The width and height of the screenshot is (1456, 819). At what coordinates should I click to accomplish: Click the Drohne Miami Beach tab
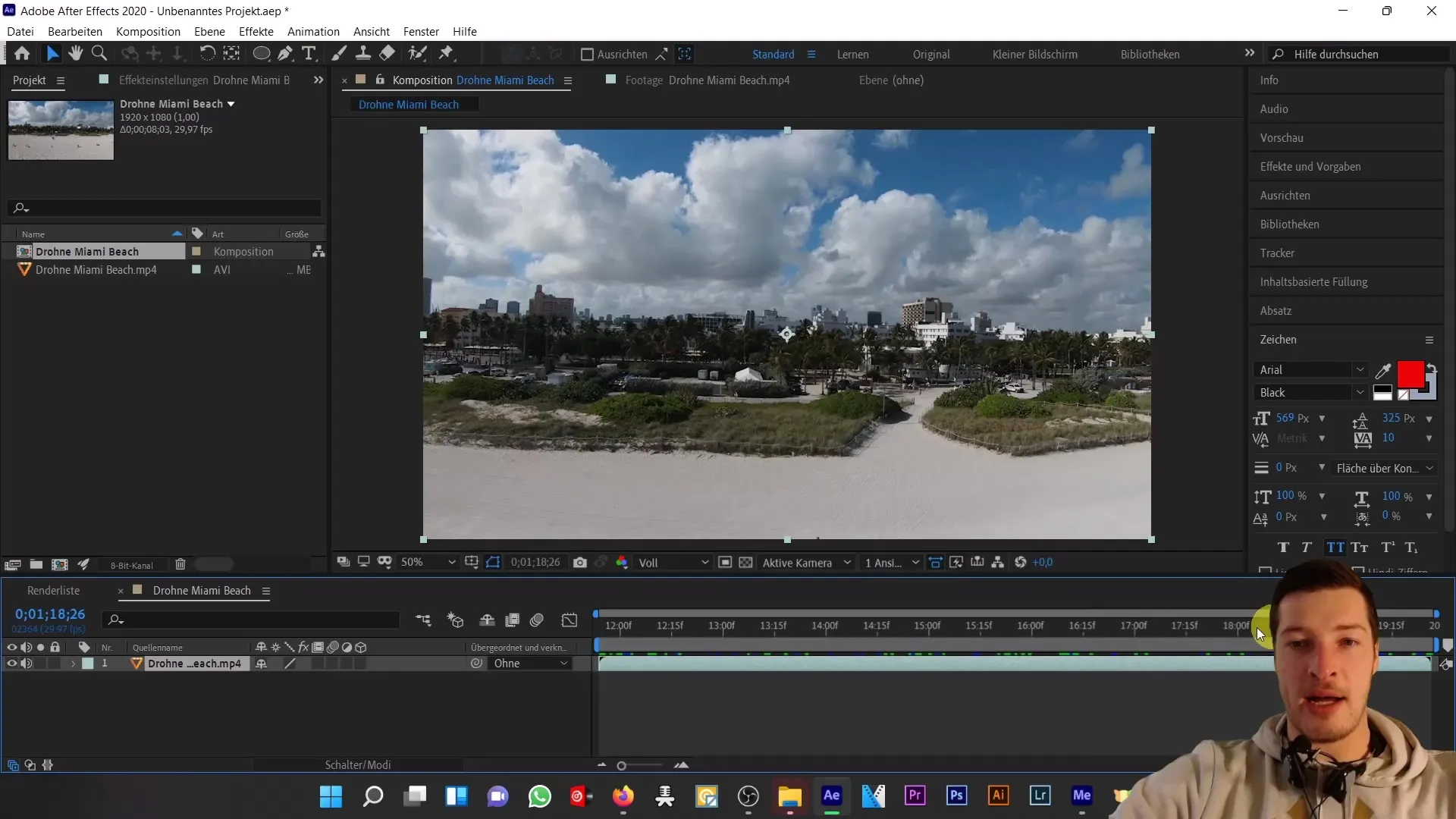pos(409,104)
